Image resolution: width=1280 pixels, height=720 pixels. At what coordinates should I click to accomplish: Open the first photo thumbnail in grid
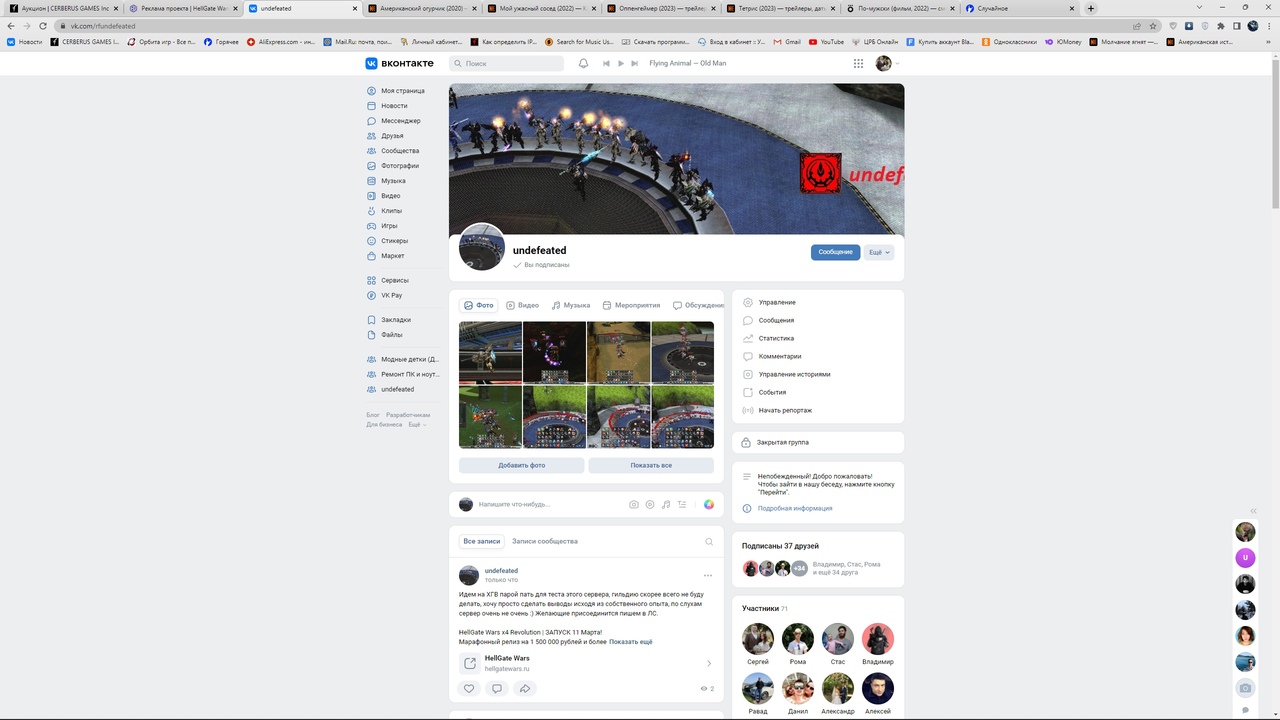490,352
